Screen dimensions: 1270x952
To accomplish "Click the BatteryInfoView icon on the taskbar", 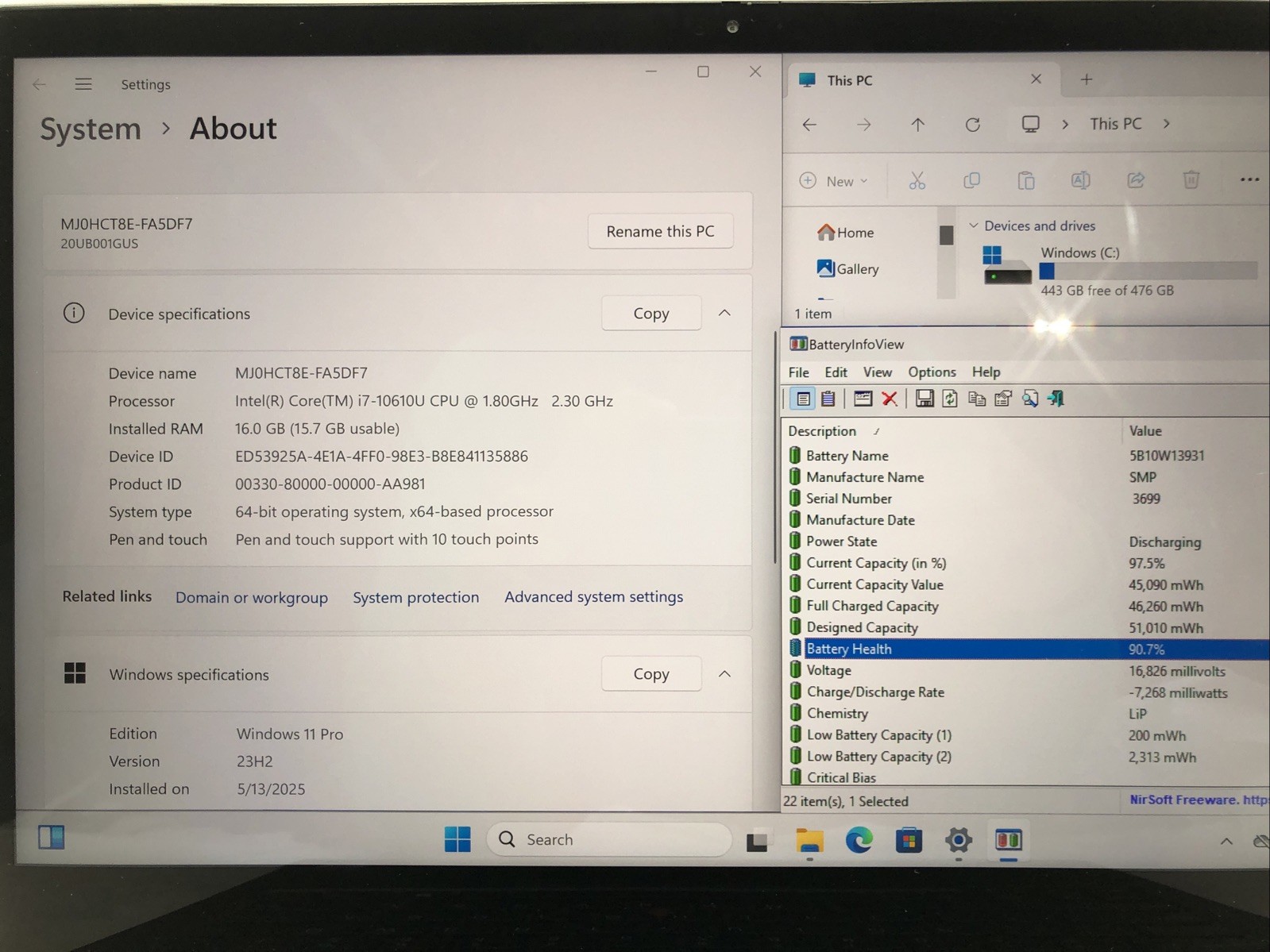I will (1009, 840).
